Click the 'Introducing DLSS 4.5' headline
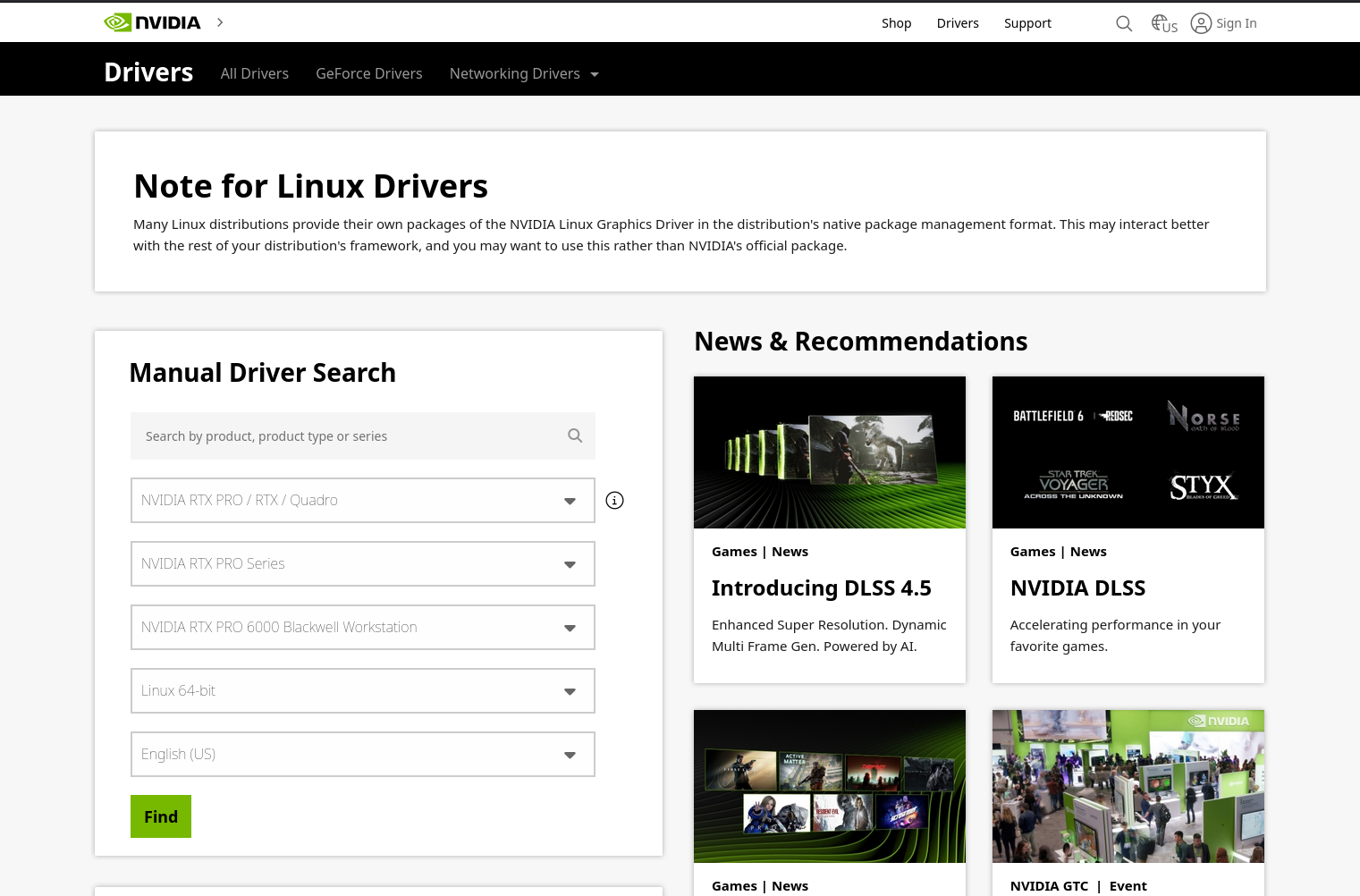Image resolution: width=1360 pixels, height=896 pixels. coord(822,587)
